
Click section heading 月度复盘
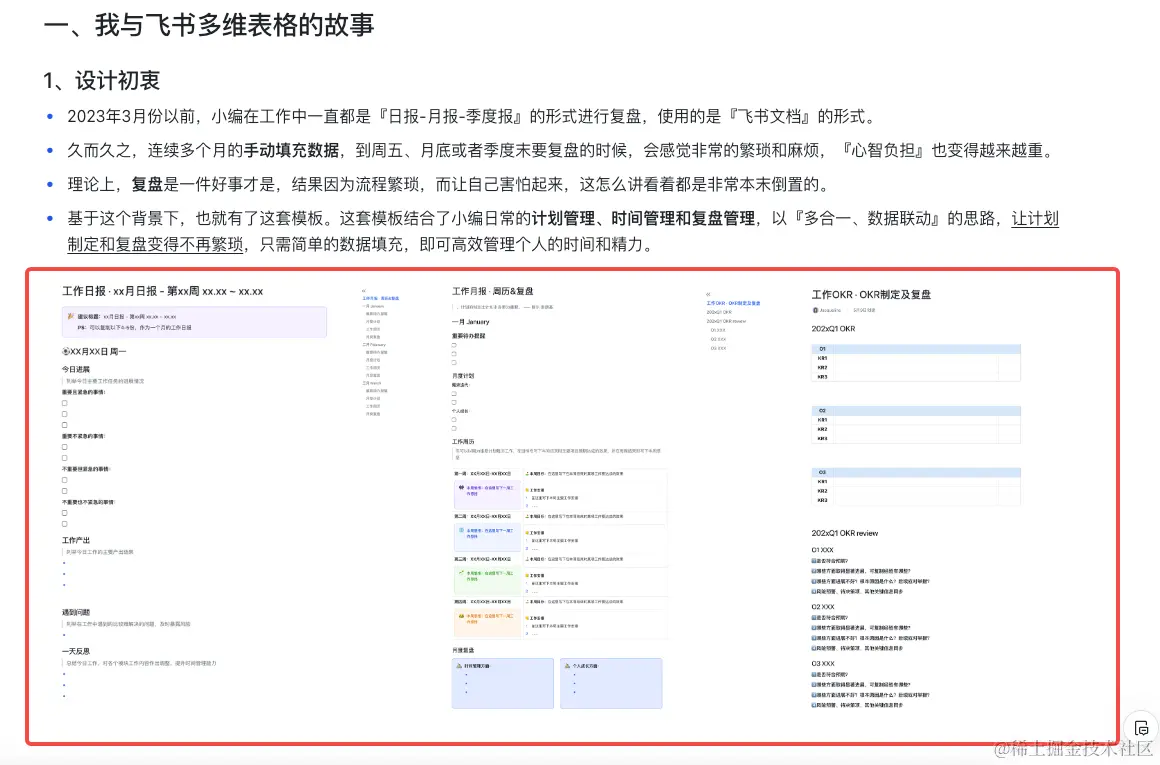point(463,650)
